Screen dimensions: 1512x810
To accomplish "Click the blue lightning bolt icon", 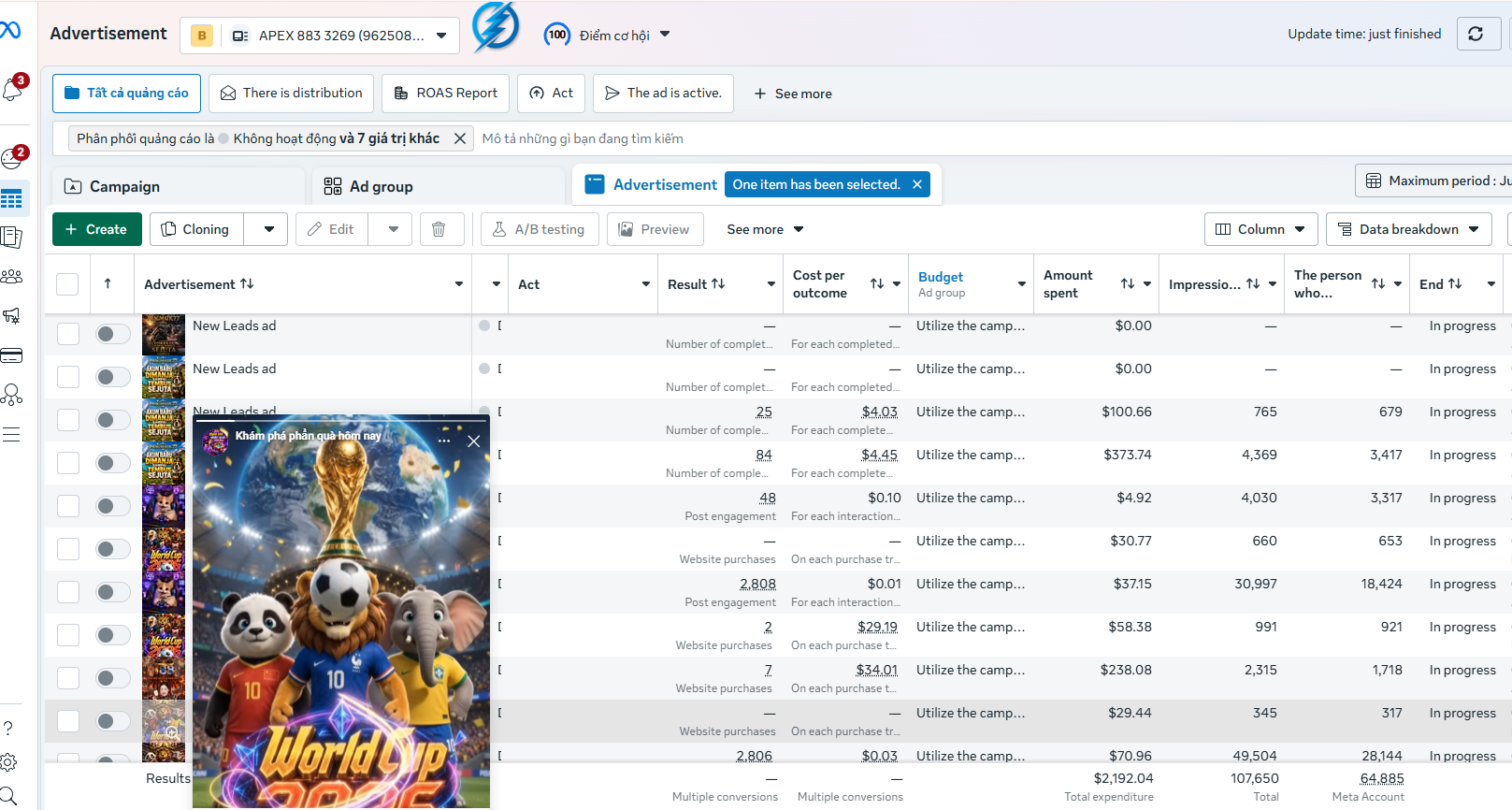I will coord(496,26).
